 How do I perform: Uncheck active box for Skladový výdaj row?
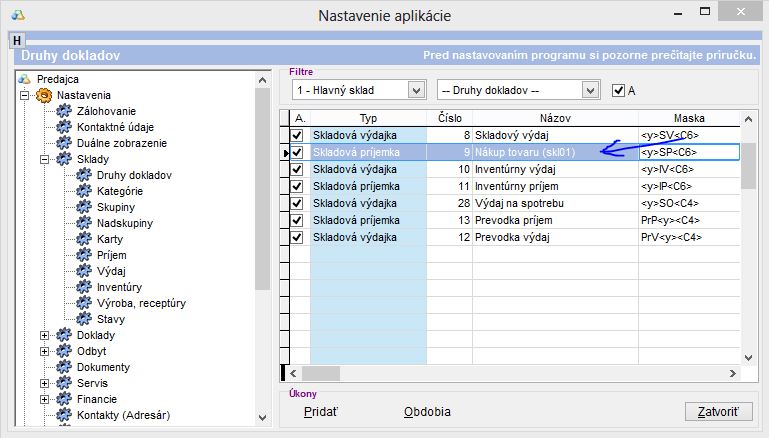[297, 135]
